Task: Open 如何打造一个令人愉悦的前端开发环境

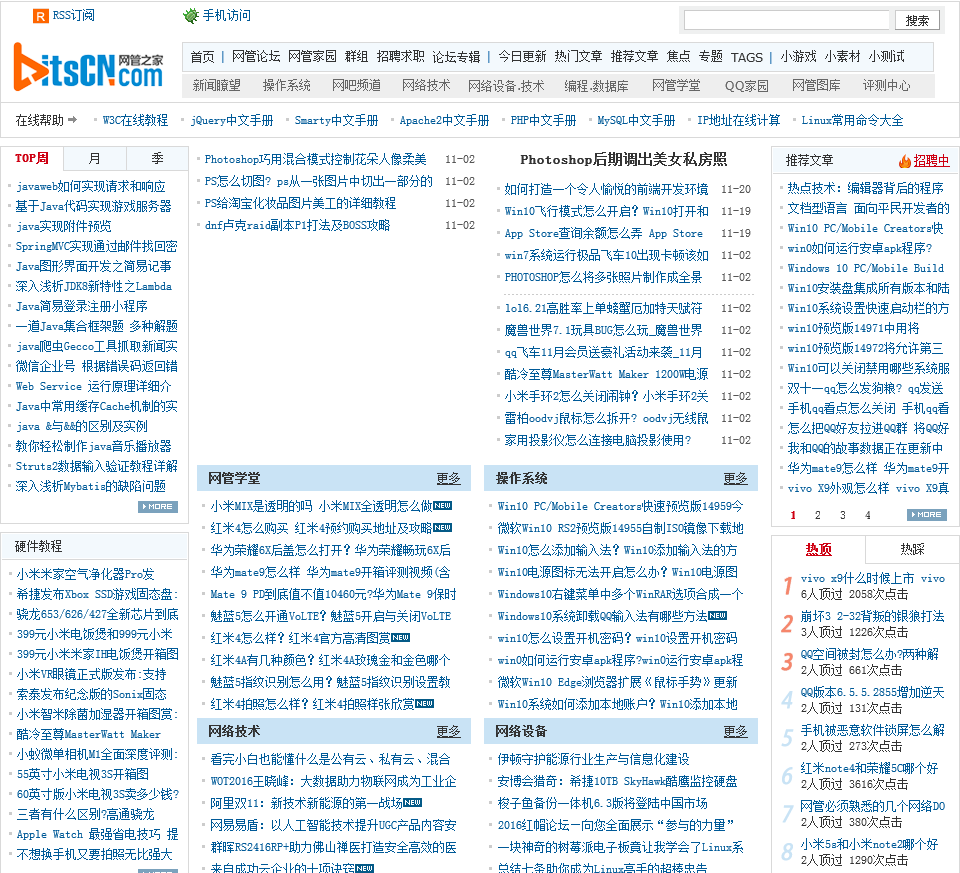Action: click(x=606, y=189)
